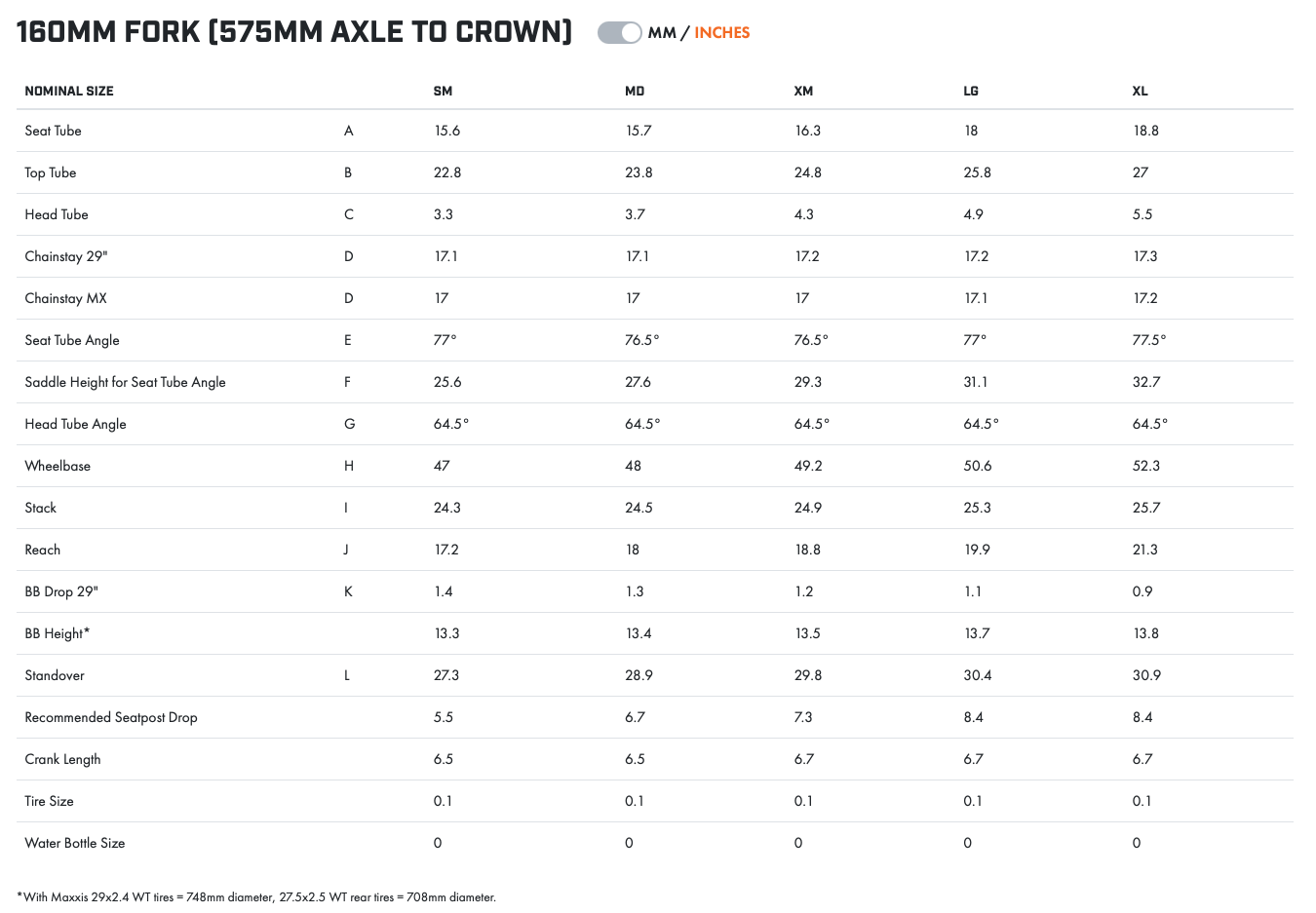Click the SM size column header
This screenshot has height=913, width=1316.
pyautogui.click(x=443, y=91)
